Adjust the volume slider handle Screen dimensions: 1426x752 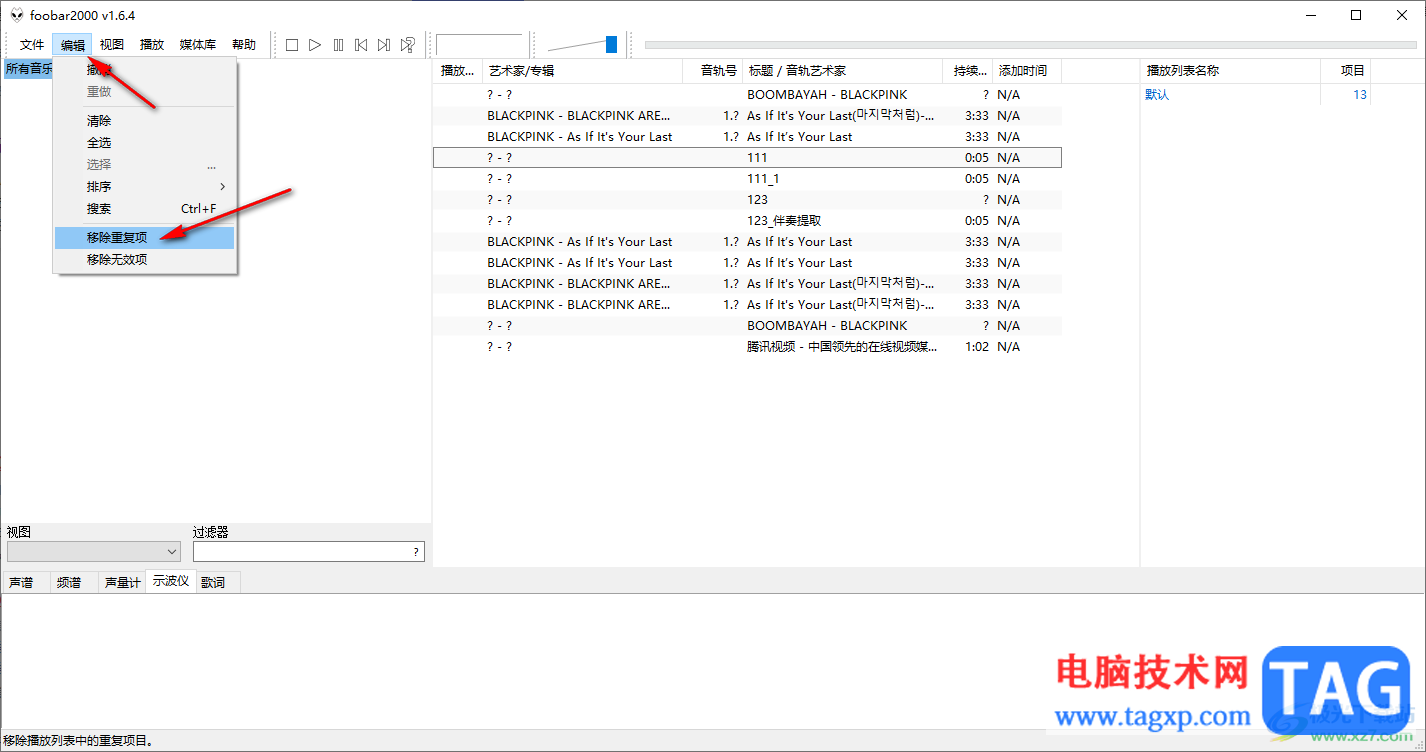[611, 44]
